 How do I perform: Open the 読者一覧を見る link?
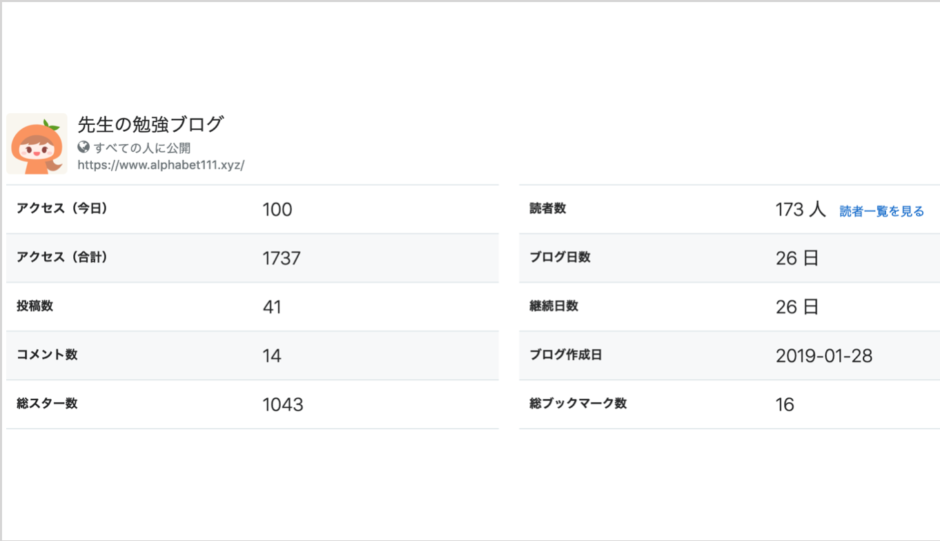click(x=881, y=211)
